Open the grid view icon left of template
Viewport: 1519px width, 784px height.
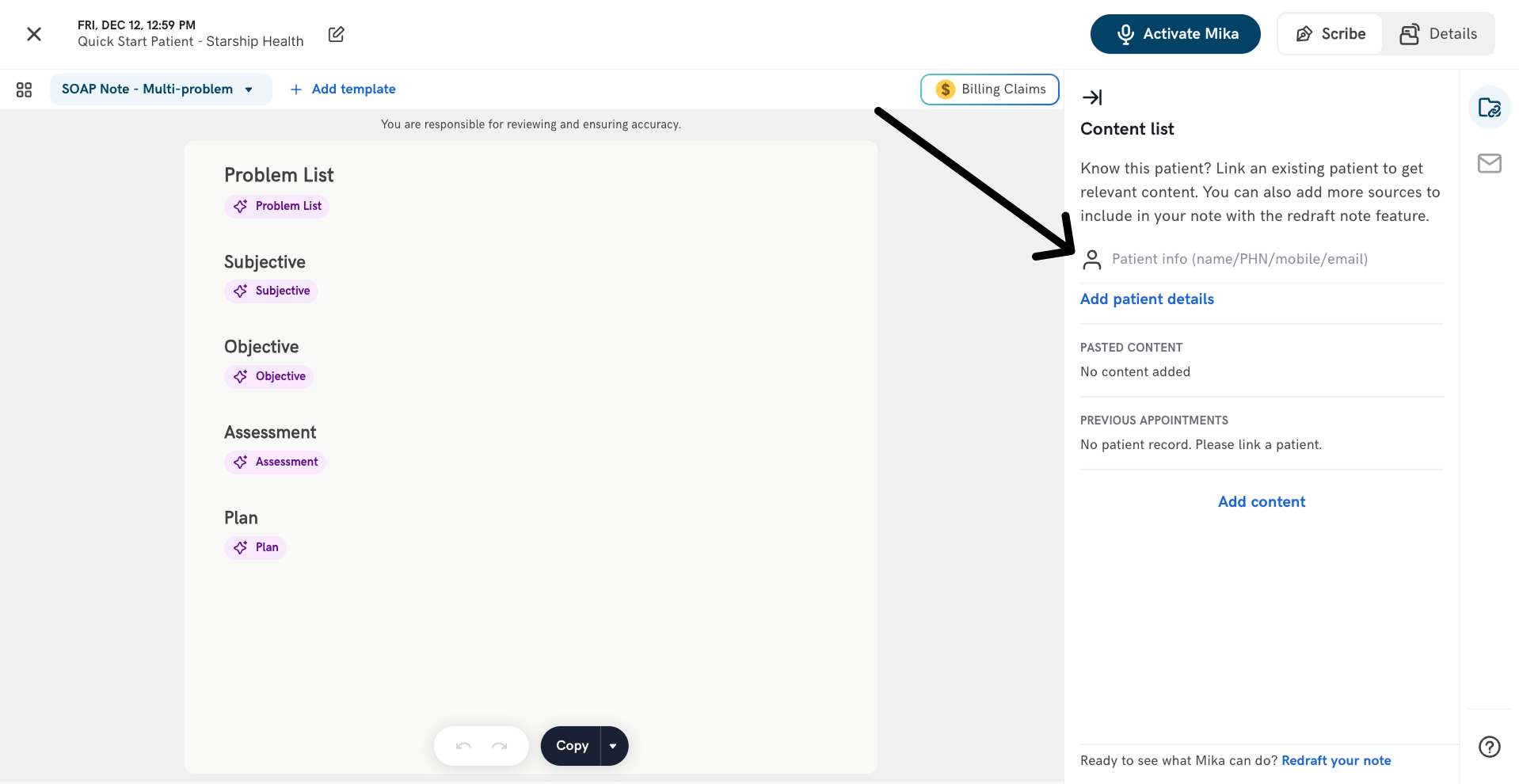pyautogui.click(x=24, y=89)
